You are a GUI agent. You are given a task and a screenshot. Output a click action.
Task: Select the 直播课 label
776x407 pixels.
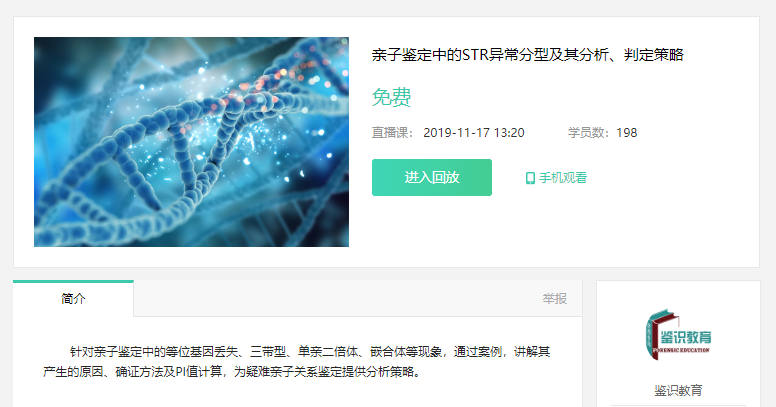pyautogui.click(x=392, y=133)
